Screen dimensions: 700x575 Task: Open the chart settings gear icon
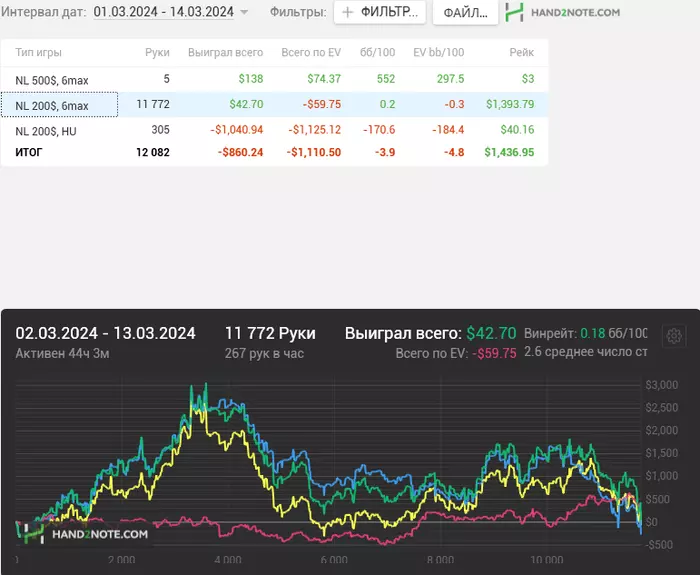pyautogui.click(x=674, y=336)
